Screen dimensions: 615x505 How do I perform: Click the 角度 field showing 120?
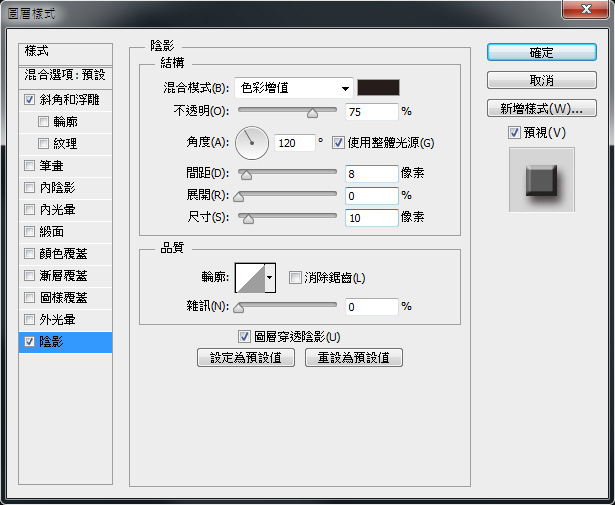coord(295,143)
